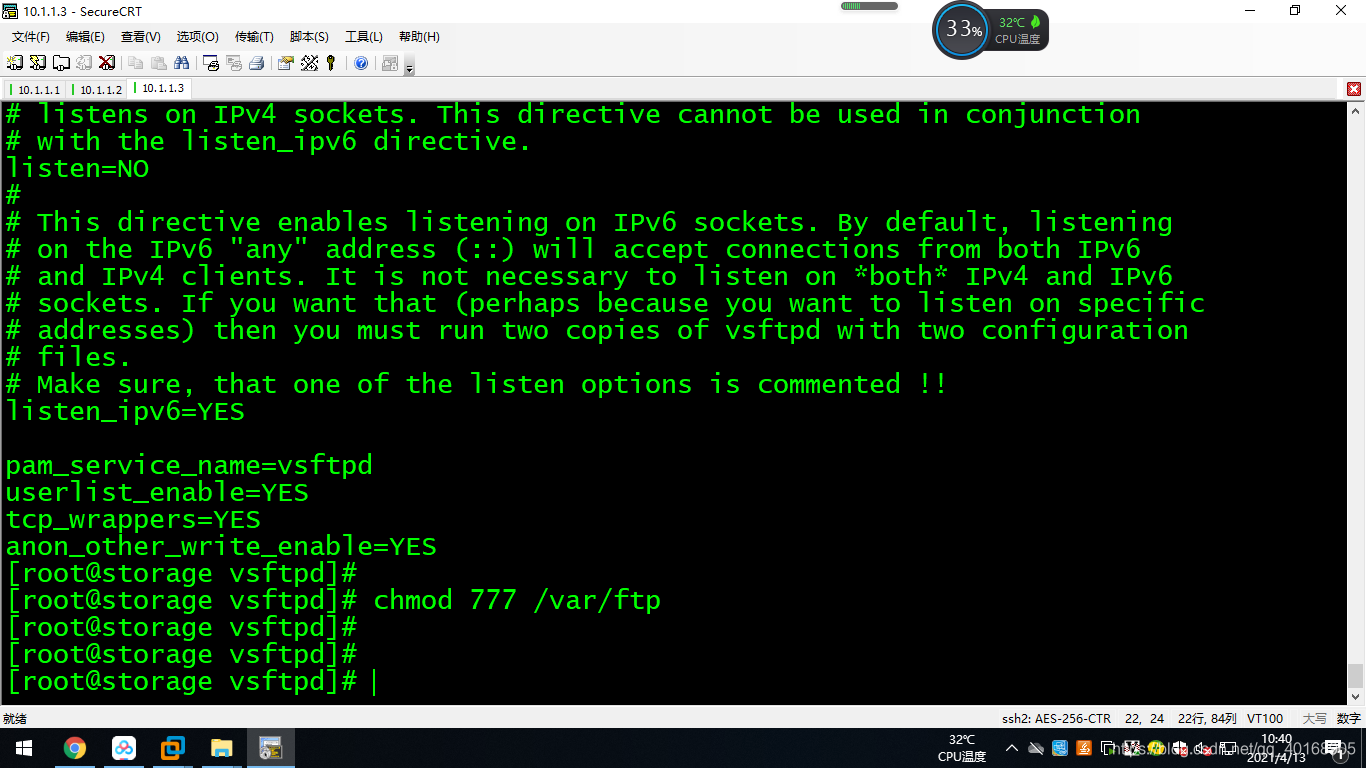The height and width of the screenshot is (768, 1366).
Task: Click the OneDrive cloud tray icon
Action: click(1036, 748)
